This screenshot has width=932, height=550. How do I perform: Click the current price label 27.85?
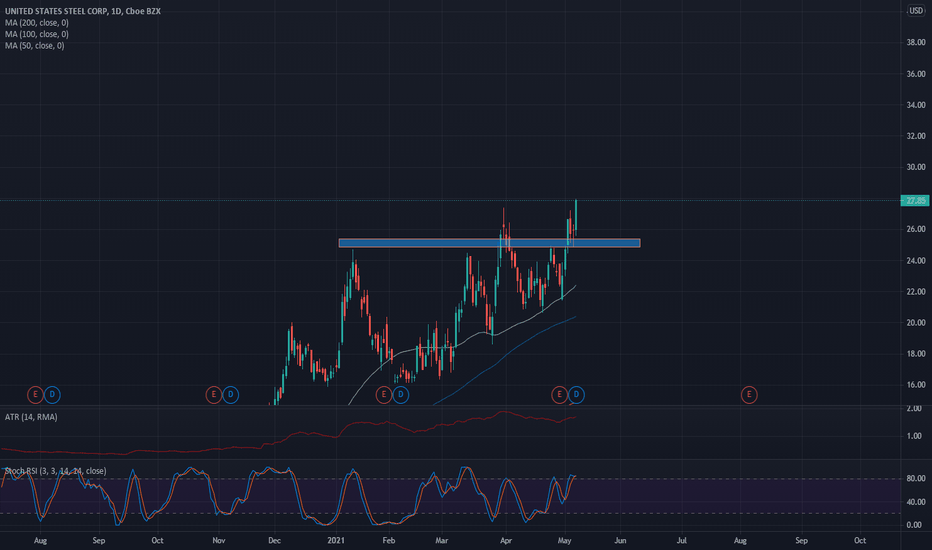tap(915, 201)
